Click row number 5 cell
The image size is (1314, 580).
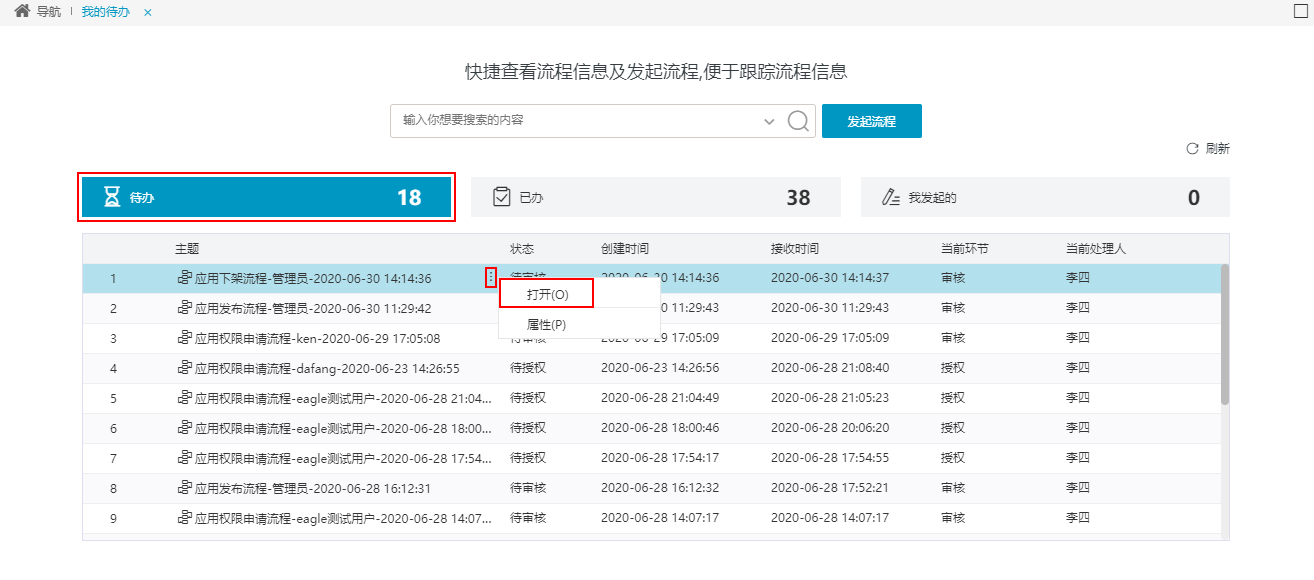click(114, 399)
